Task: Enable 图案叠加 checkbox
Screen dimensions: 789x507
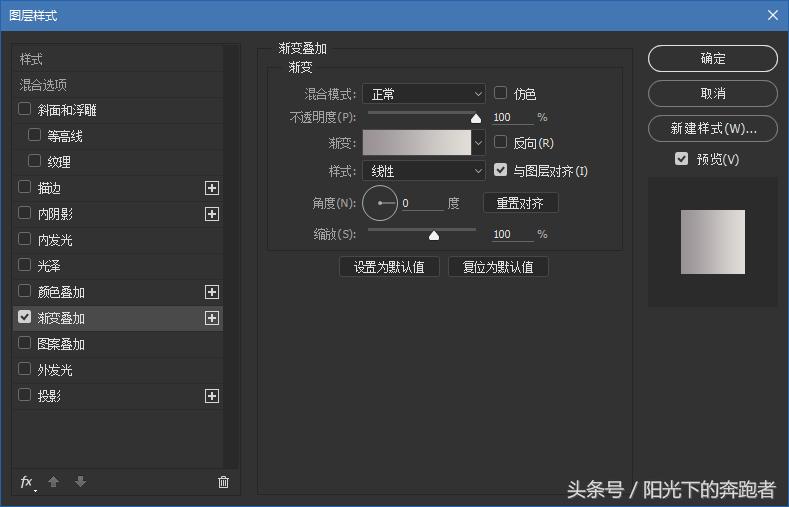Action: pyautogui.click(x=24, y=343)
